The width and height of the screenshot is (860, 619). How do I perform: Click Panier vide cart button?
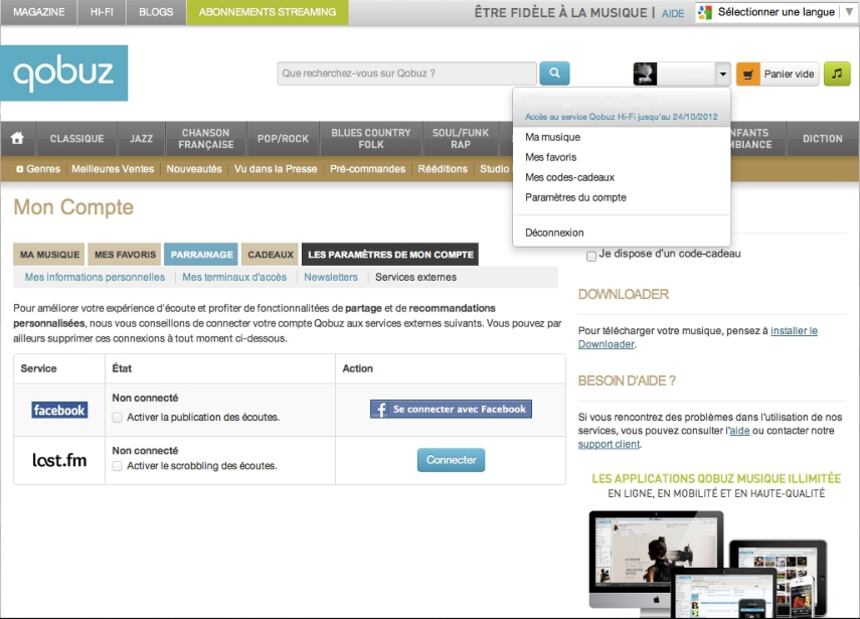click(x=778, y=74)
